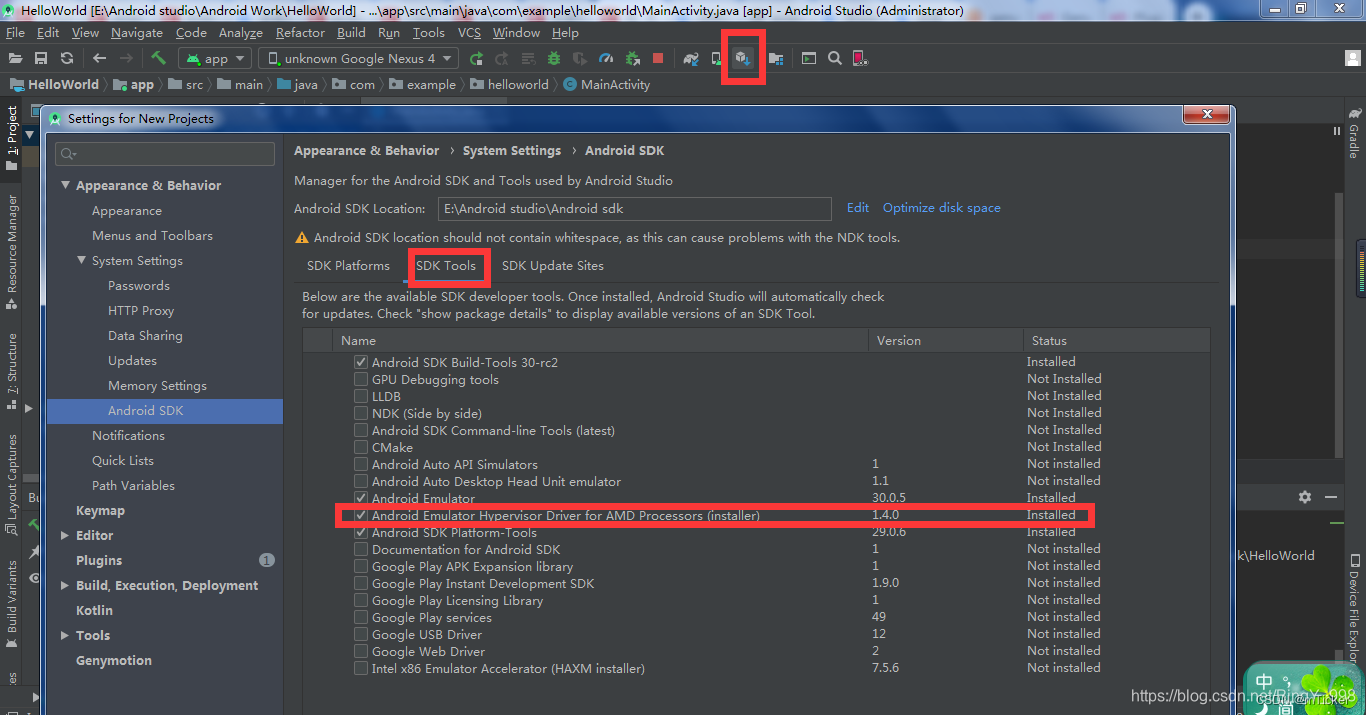Open the Project Structure icon

(x=776, y=59)
